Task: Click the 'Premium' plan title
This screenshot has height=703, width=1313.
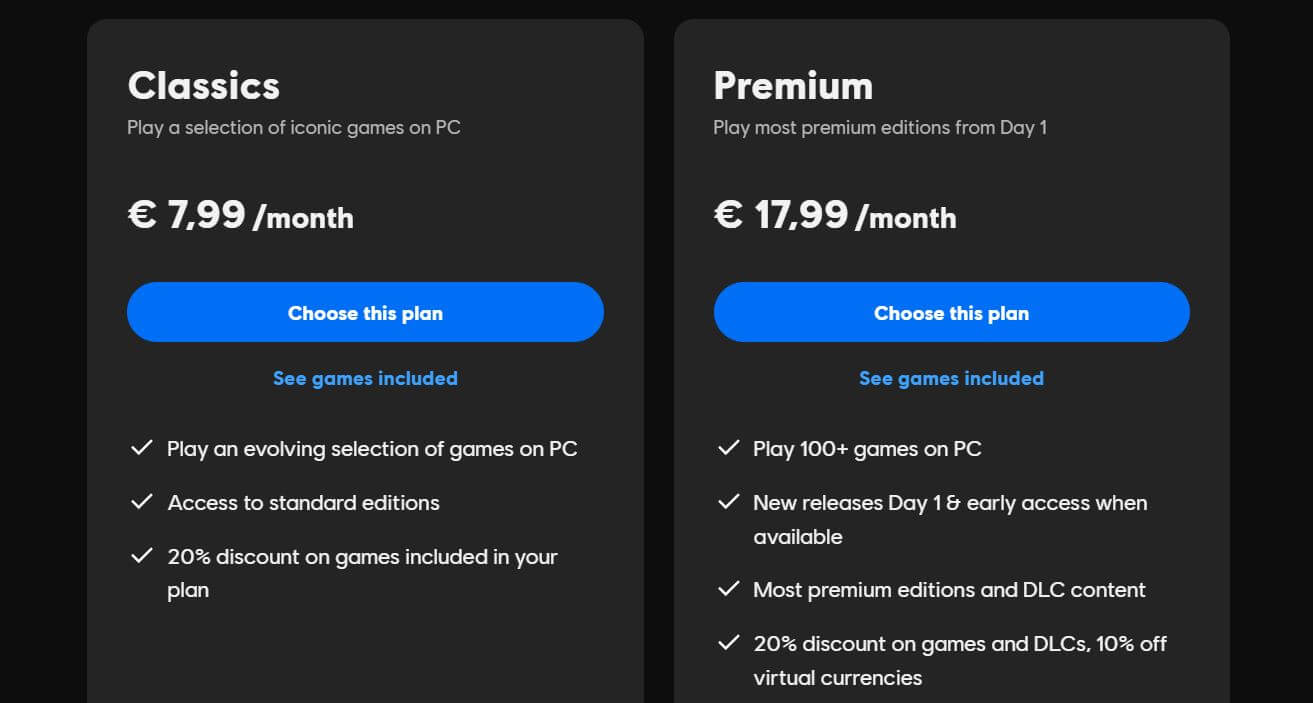Action: tap(793, 86)
